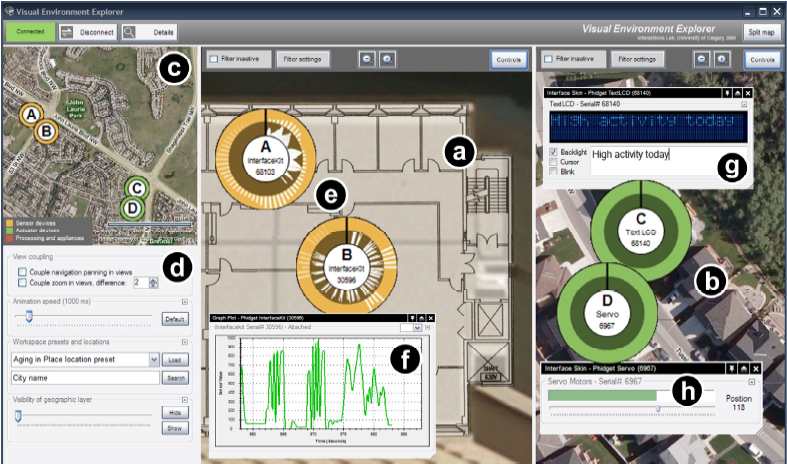Select device marker B on the overview map
Image resolution: width=787 pixels, height=464 pixels.
pos(46,132)
